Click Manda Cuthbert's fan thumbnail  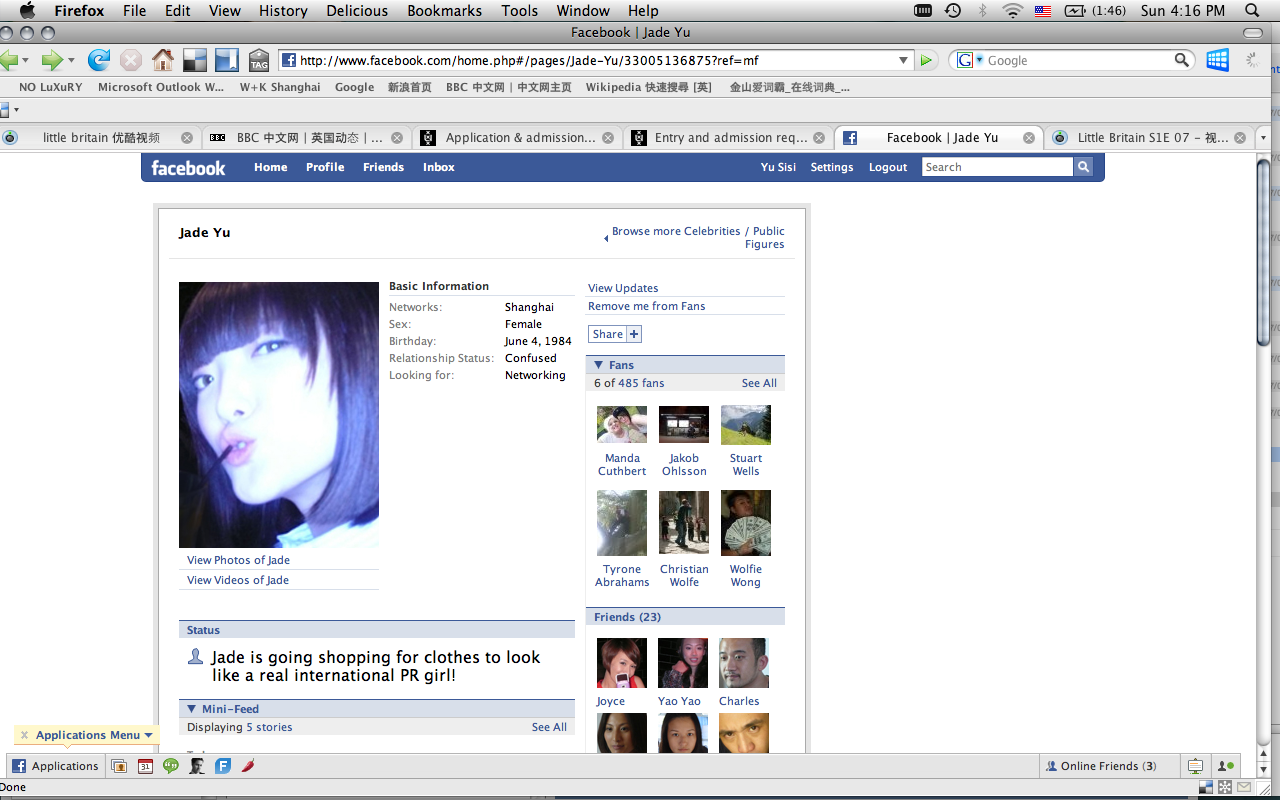pyautogui.click(x=622, y=424)
